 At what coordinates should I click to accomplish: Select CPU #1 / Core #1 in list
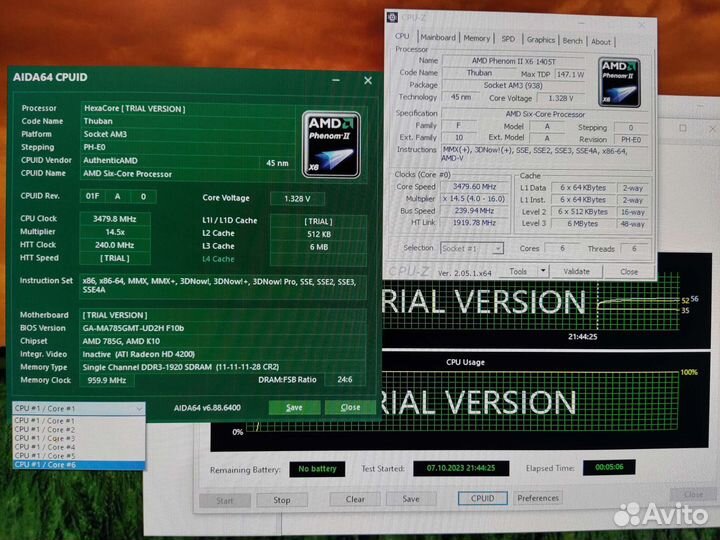click(79, 421)
